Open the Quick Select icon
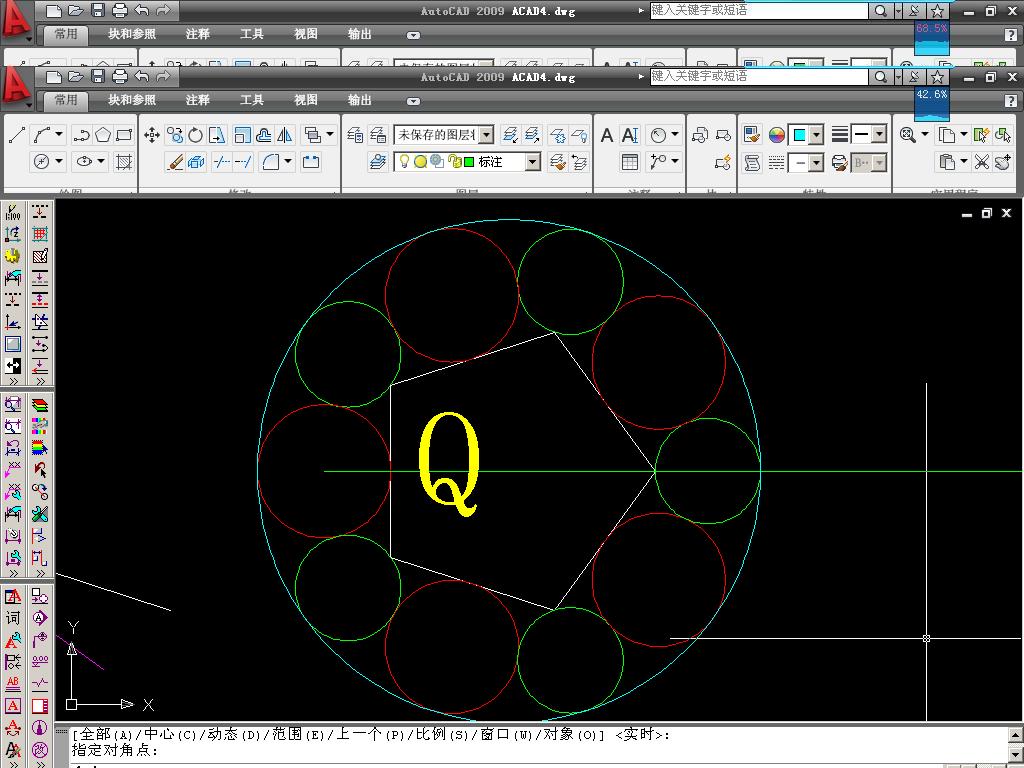The width and height of the screenshot is (1024, 768). [x=981, y=135]
